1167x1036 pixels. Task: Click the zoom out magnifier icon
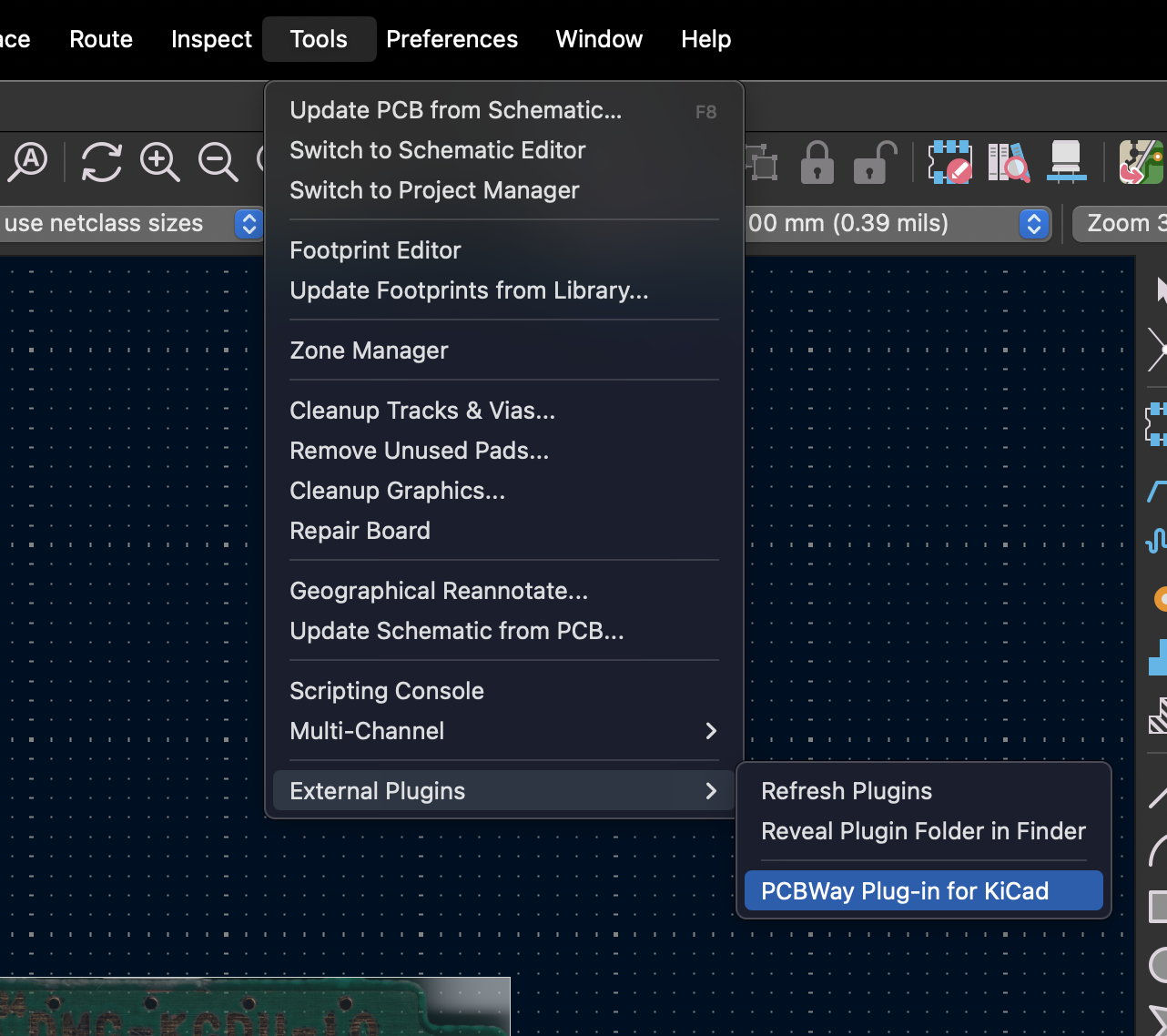click(x=218, y=162)
